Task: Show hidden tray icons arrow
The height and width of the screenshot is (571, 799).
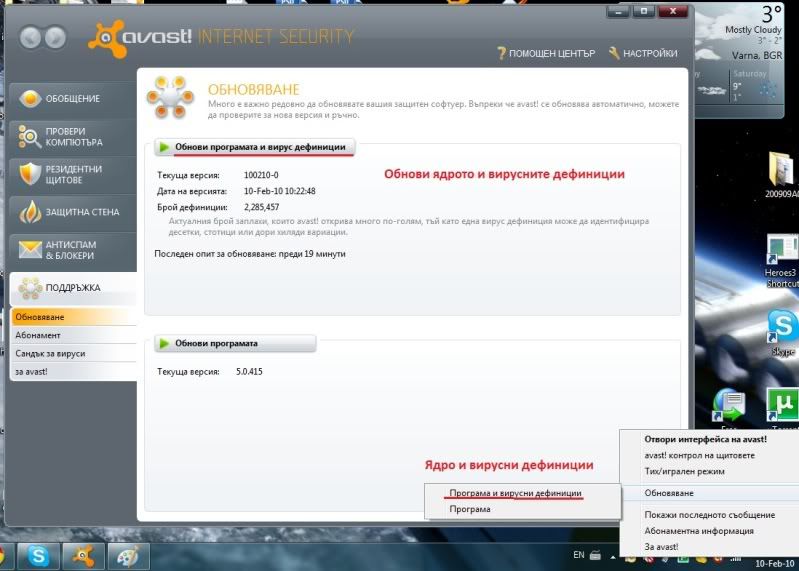Action: (x=613, y=557)
